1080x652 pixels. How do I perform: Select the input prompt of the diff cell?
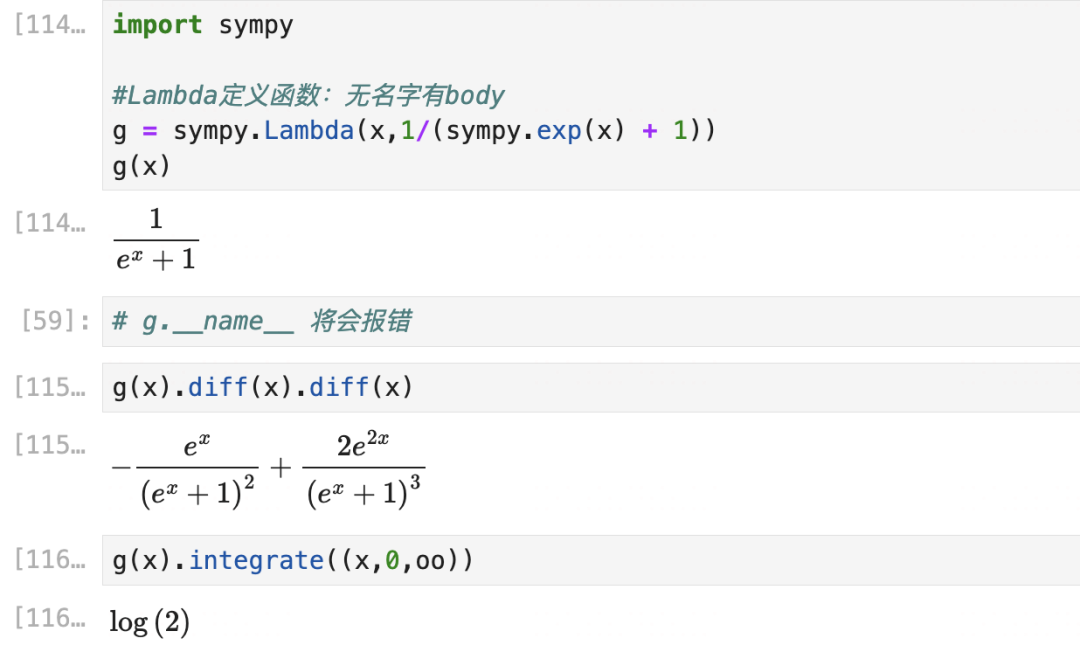50,387
